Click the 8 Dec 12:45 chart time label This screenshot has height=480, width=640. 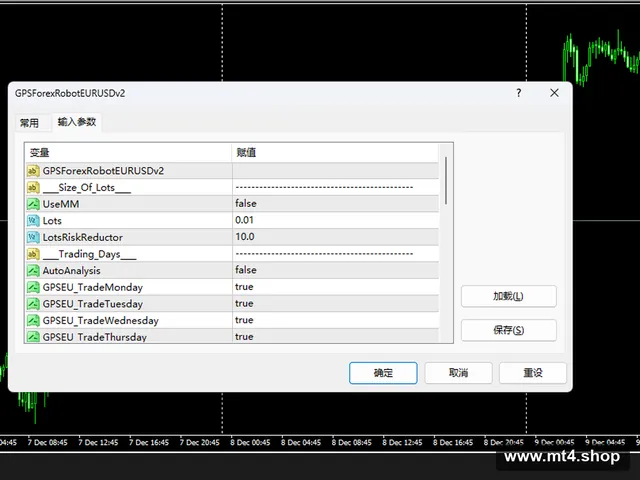coord(402,442)
